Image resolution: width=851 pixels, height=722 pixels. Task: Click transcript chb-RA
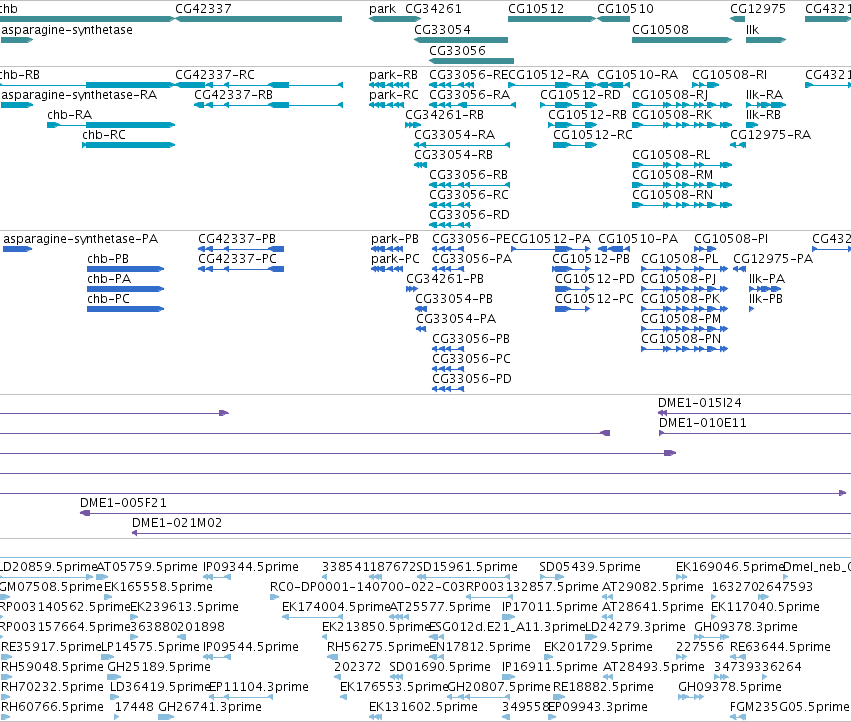coord(69,115)
